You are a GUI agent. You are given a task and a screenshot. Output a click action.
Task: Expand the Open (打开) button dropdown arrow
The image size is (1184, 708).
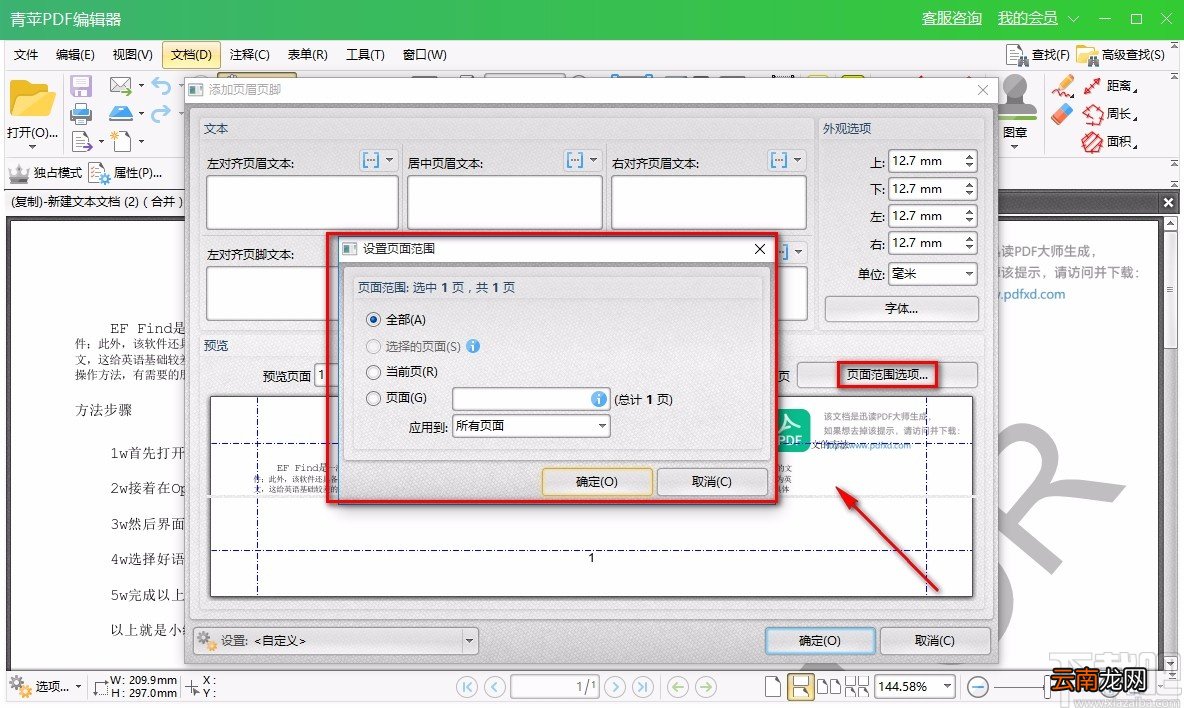coord(32,146)
